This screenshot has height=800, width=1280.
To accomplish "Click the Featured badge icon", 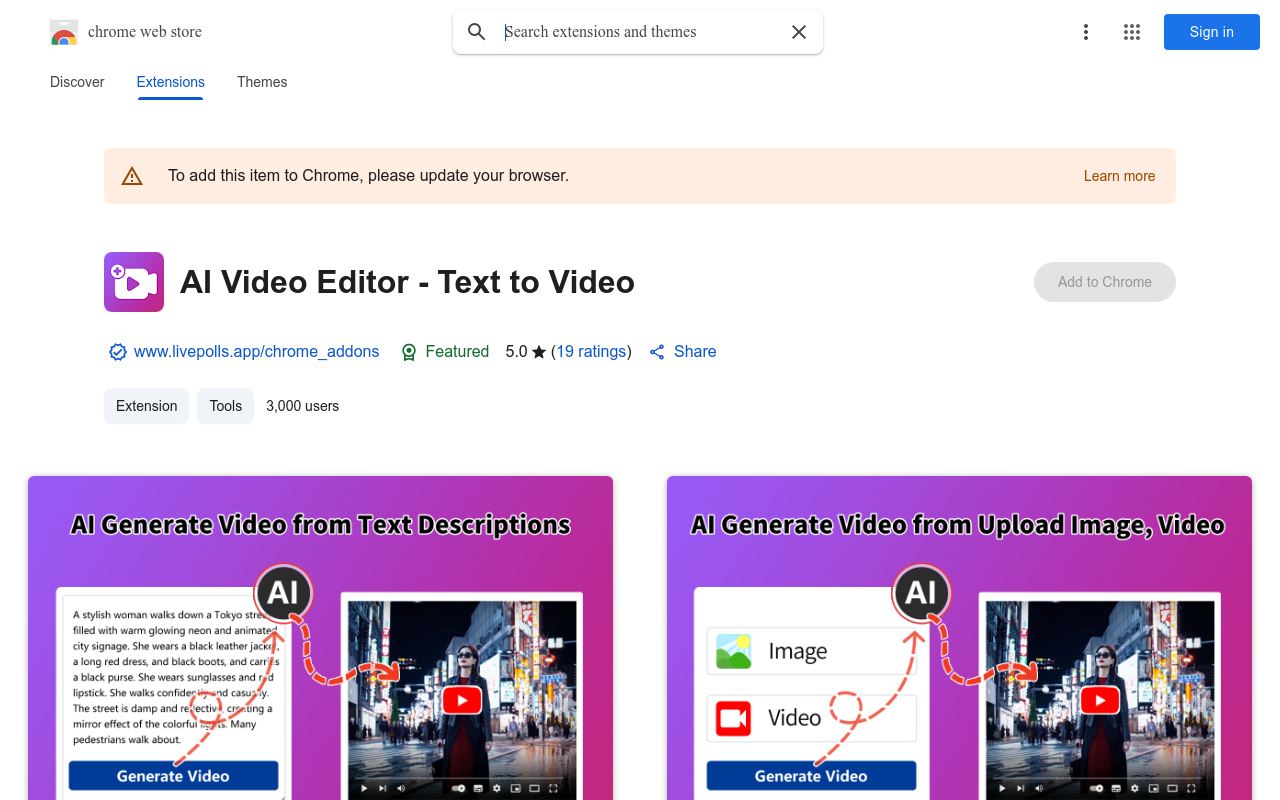I will pos(409,352).
